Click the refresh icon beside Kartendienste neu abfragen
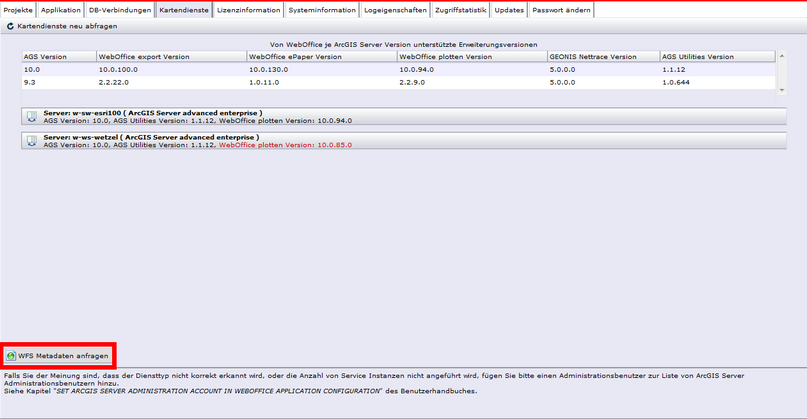 [10, 26]
